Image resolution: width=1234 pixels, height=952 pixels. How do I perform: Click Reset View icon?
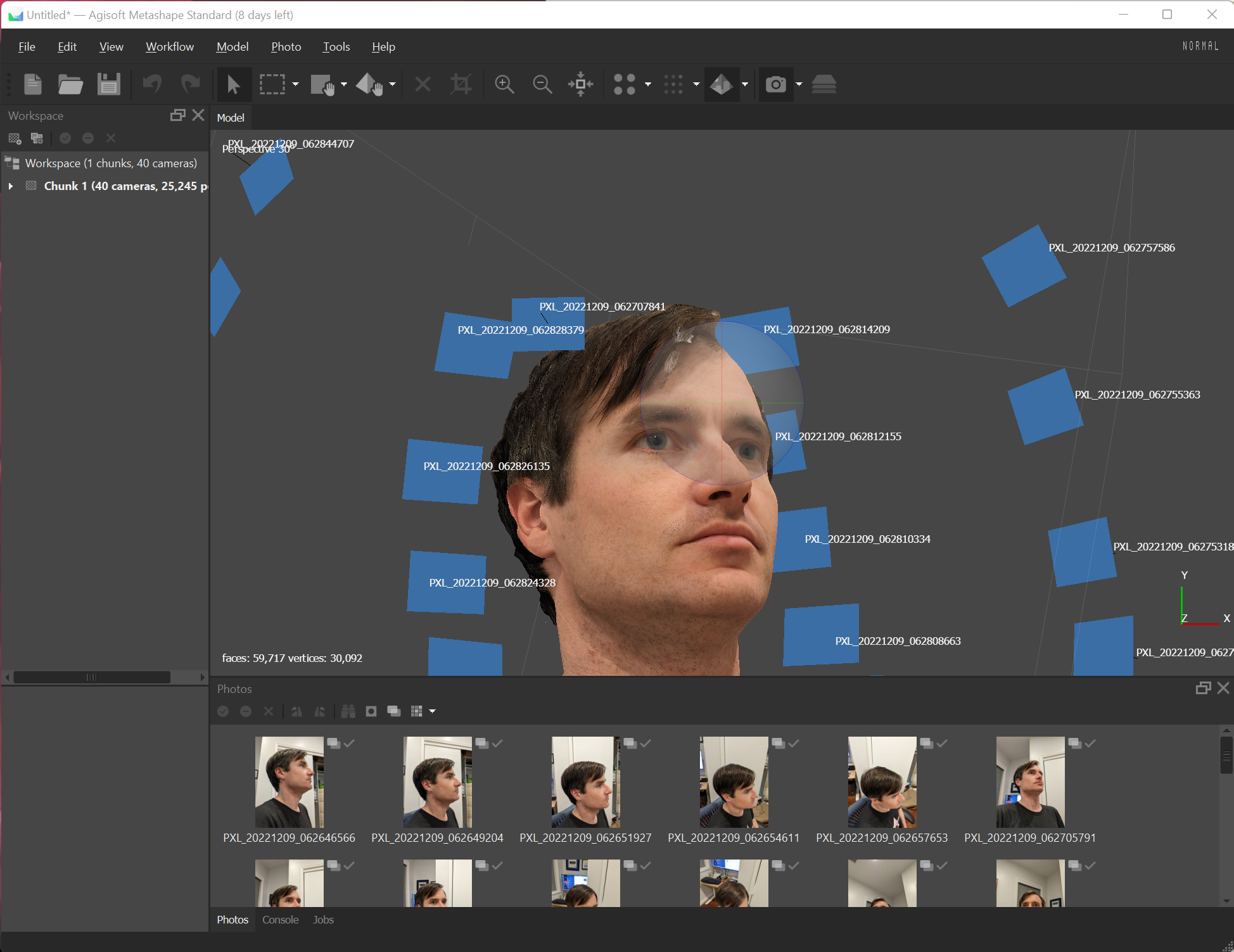pyautogui.click(x=580, y=84)
